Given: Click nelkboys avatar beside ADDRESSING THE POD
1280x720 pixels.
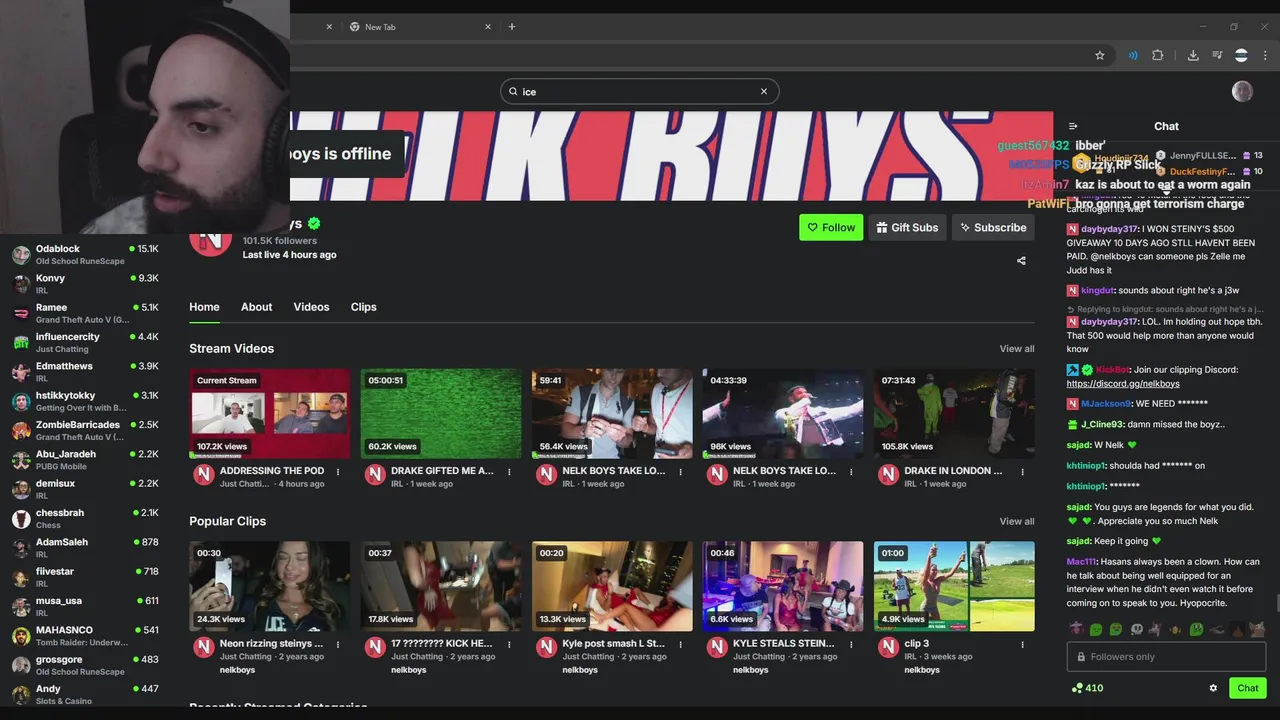Looking at the screenshot, I should click(x=204, y=476).
